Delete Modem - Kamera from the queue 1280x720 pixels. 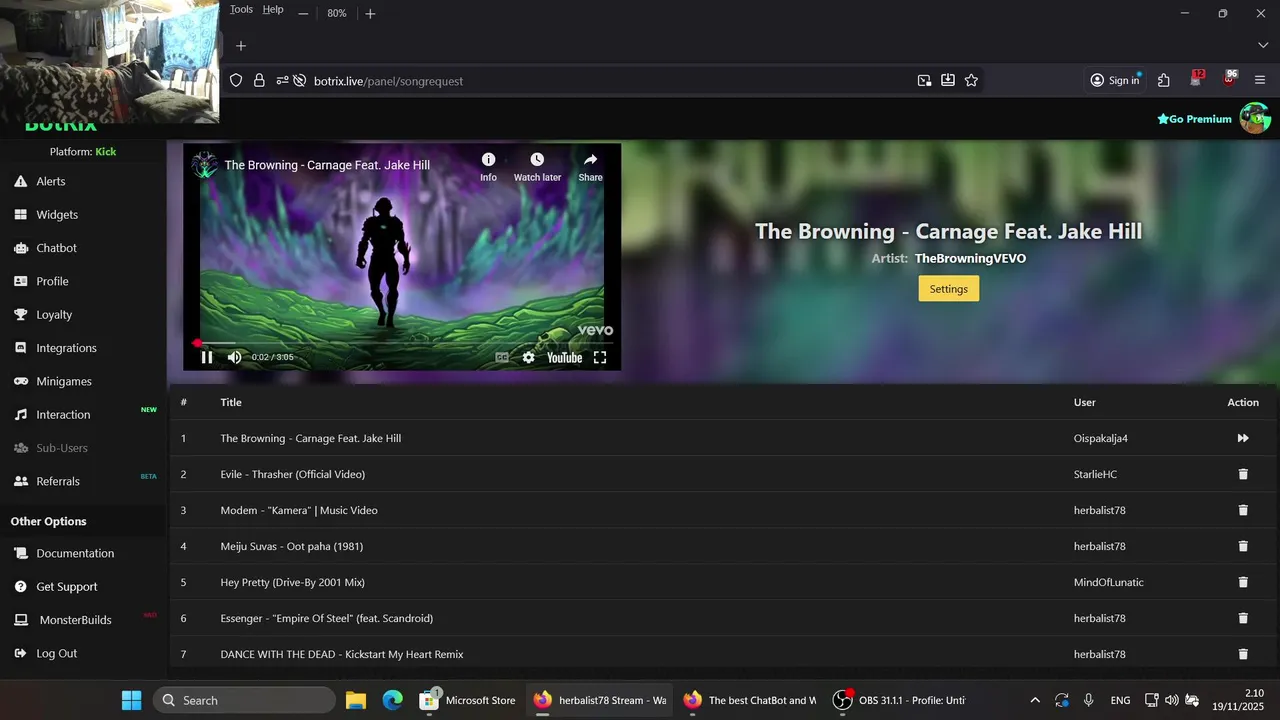pos(1243,510)
